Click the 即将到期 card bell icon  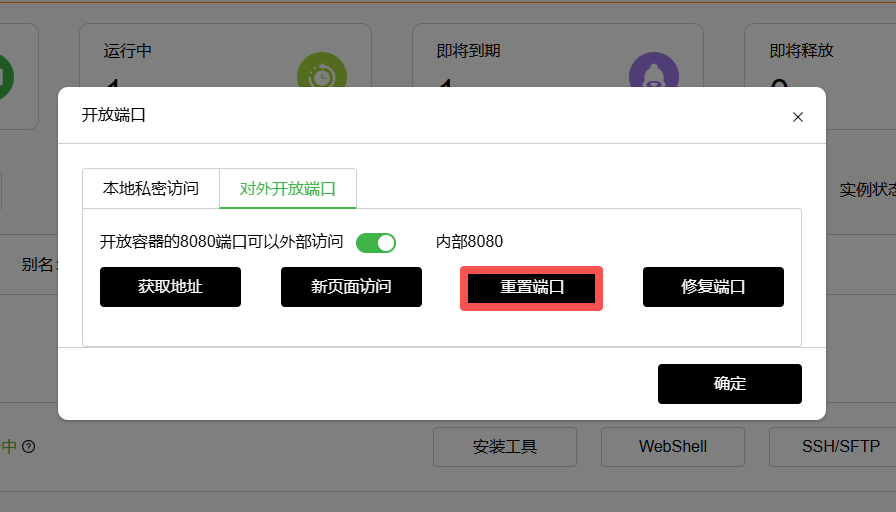tap(654, 70)
